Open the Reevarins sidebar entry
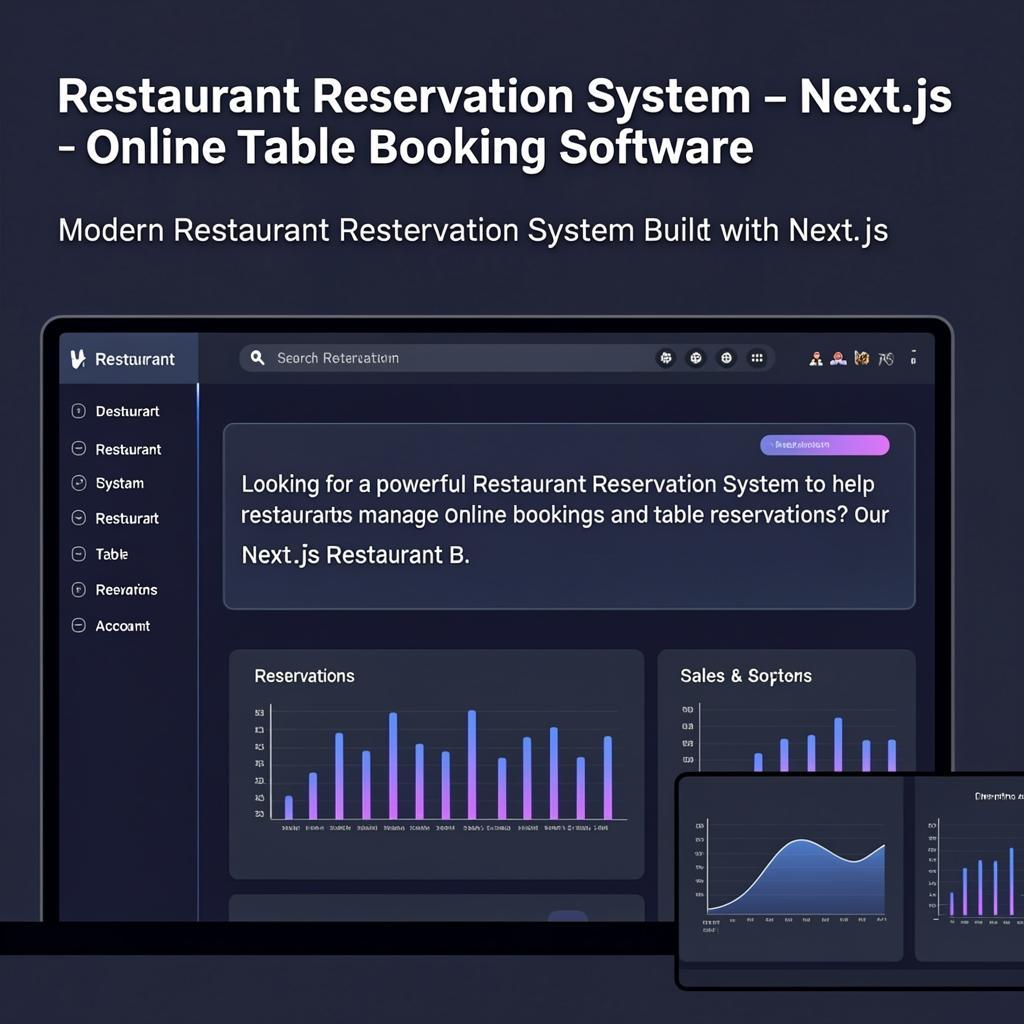1024x1024 pixels. tap(126, 590)
